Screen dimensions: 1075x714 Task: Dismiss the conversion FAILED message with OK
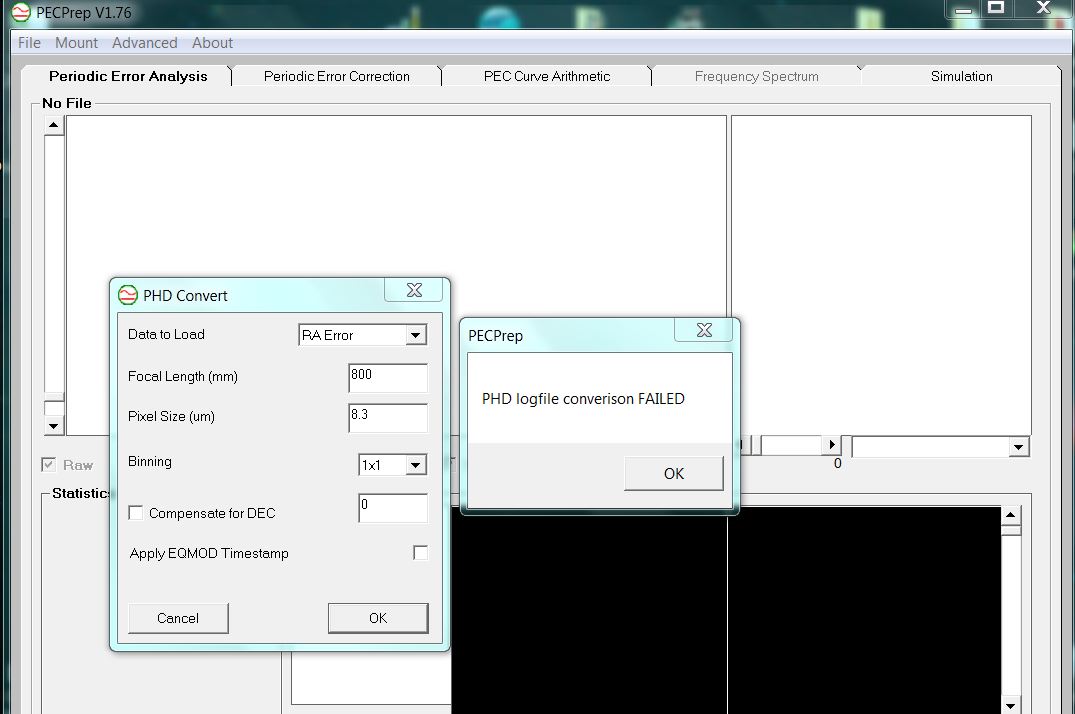pos(674,473)
